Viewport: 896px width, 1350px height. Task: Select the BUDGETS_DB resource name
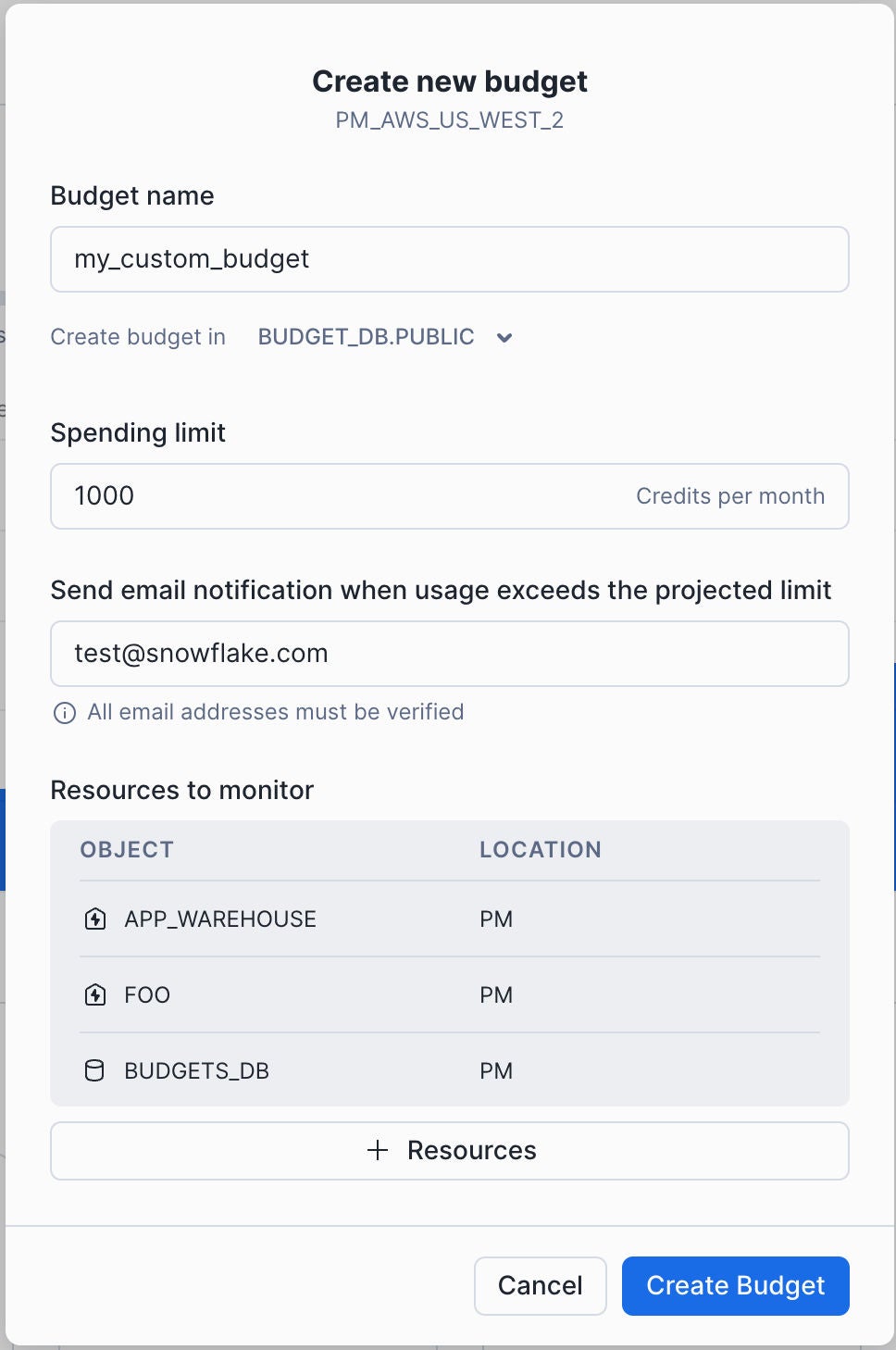pyautogui.click(x=196, y=1071)
